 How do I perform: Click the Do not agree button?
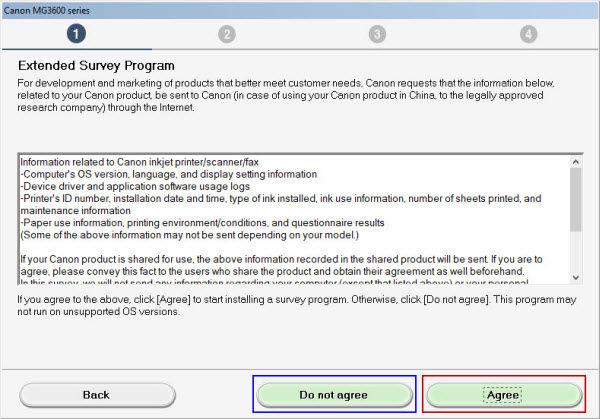tap(334, 395)
